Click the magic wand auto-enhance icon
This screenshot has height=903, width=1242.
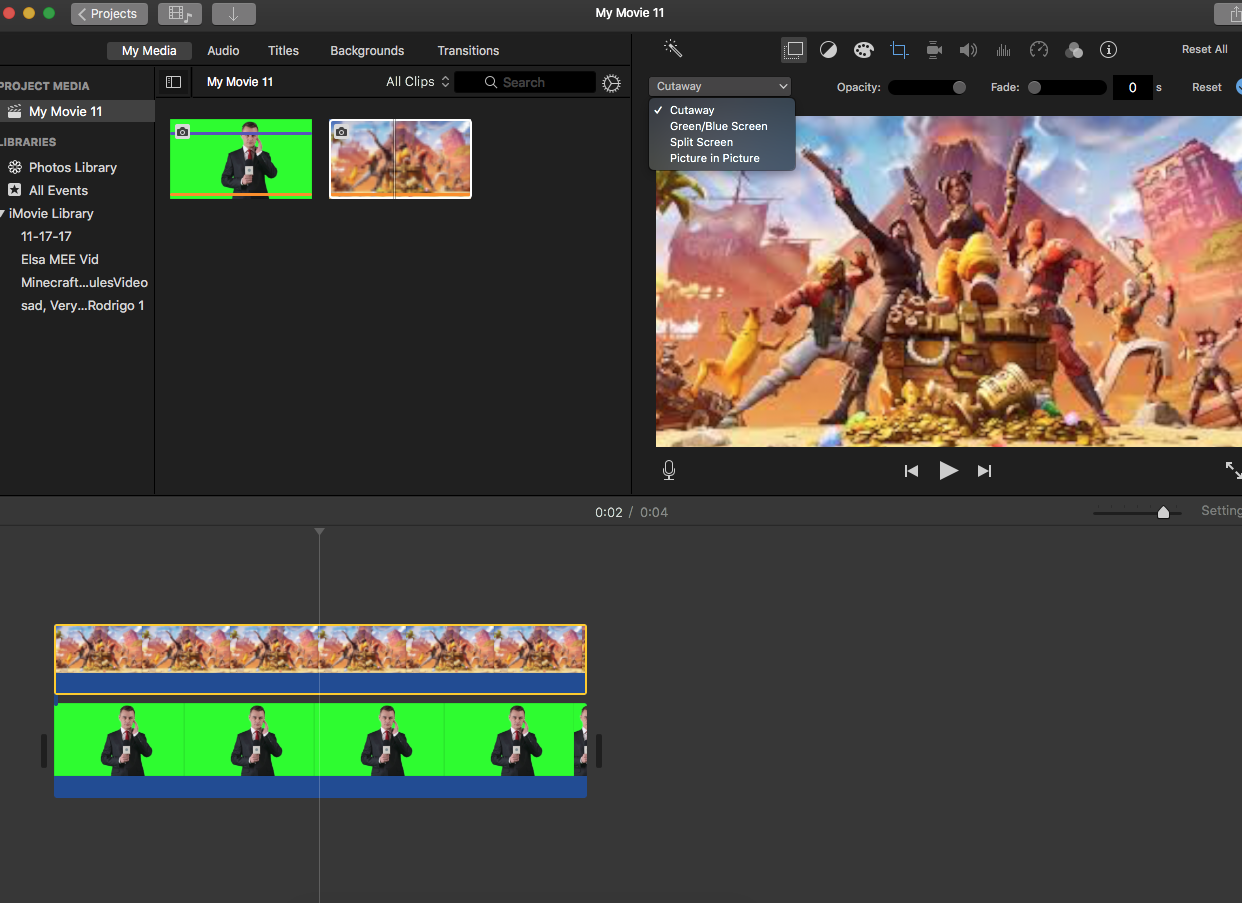click(672, 49)
